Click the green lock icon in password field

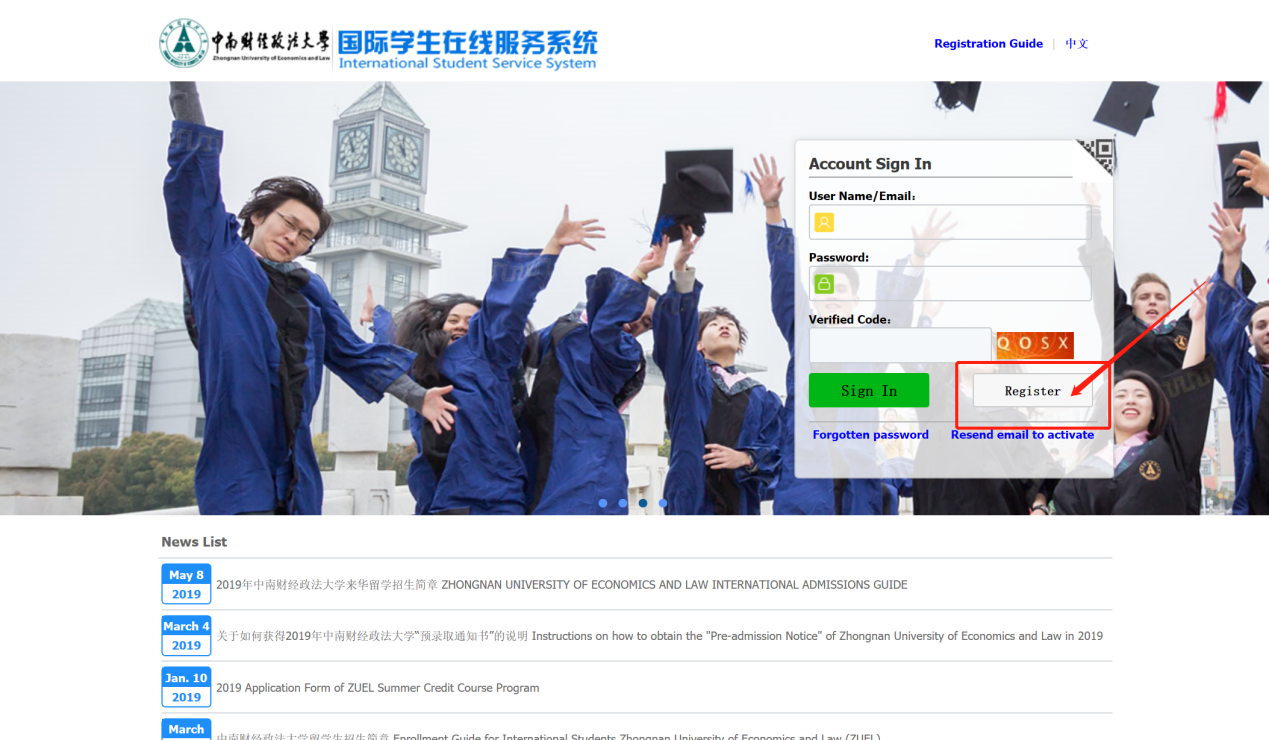pos(824,284)
